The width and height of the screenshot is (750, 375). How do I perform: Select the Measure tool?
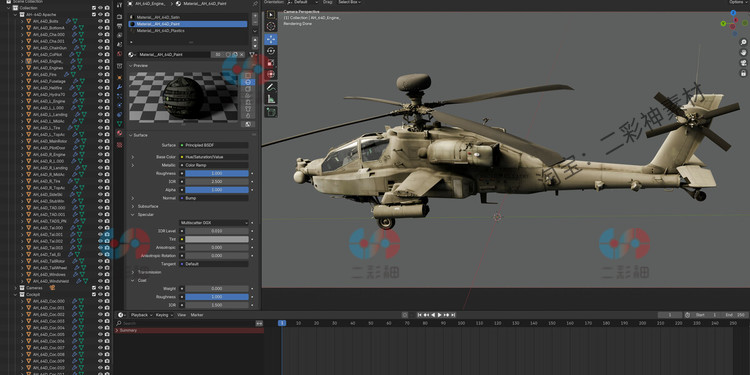click(x=271, y=99)
